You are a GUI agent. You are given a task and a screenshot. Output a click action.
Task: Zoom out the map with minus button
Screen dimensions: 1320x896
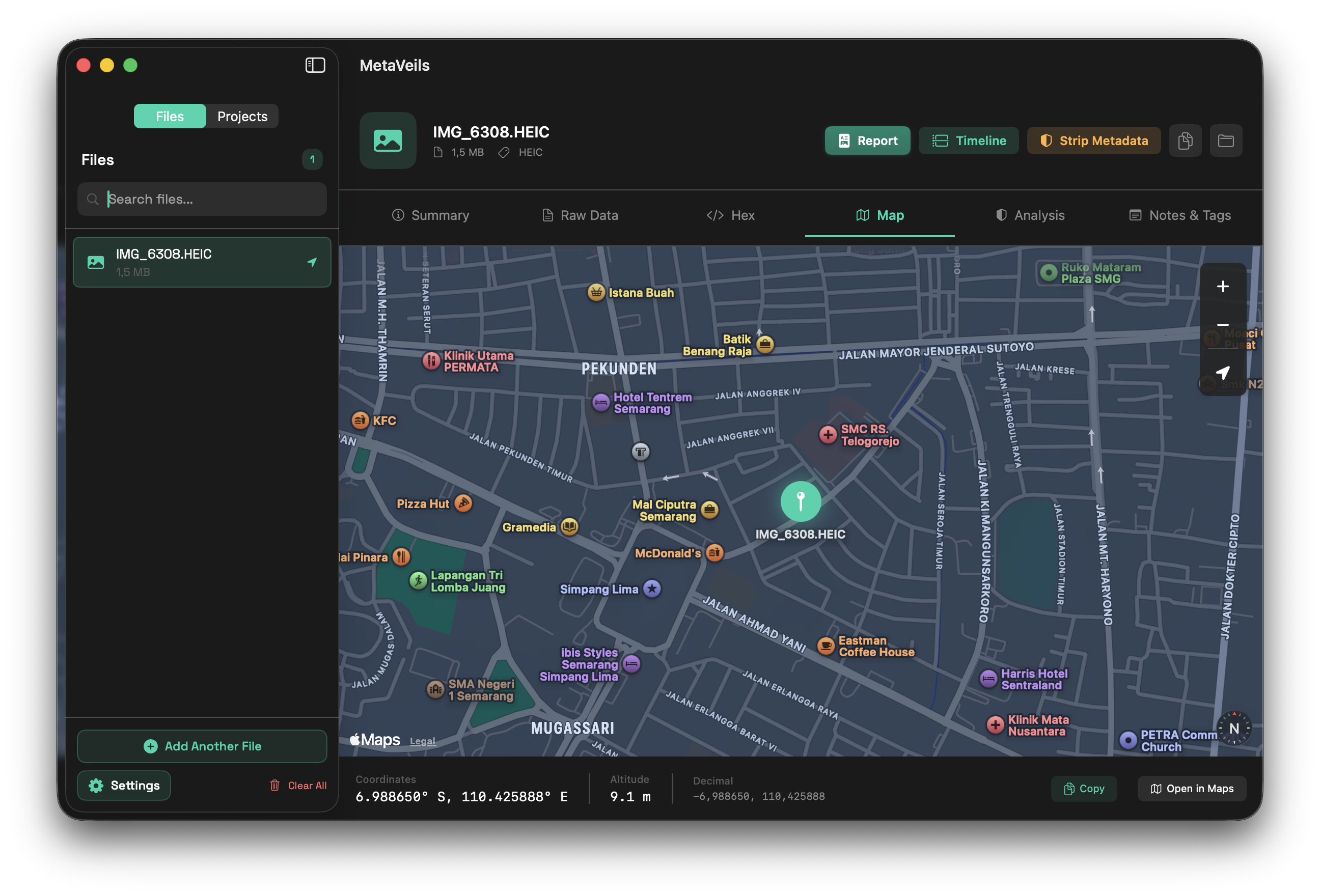[x=1222, y=325]
